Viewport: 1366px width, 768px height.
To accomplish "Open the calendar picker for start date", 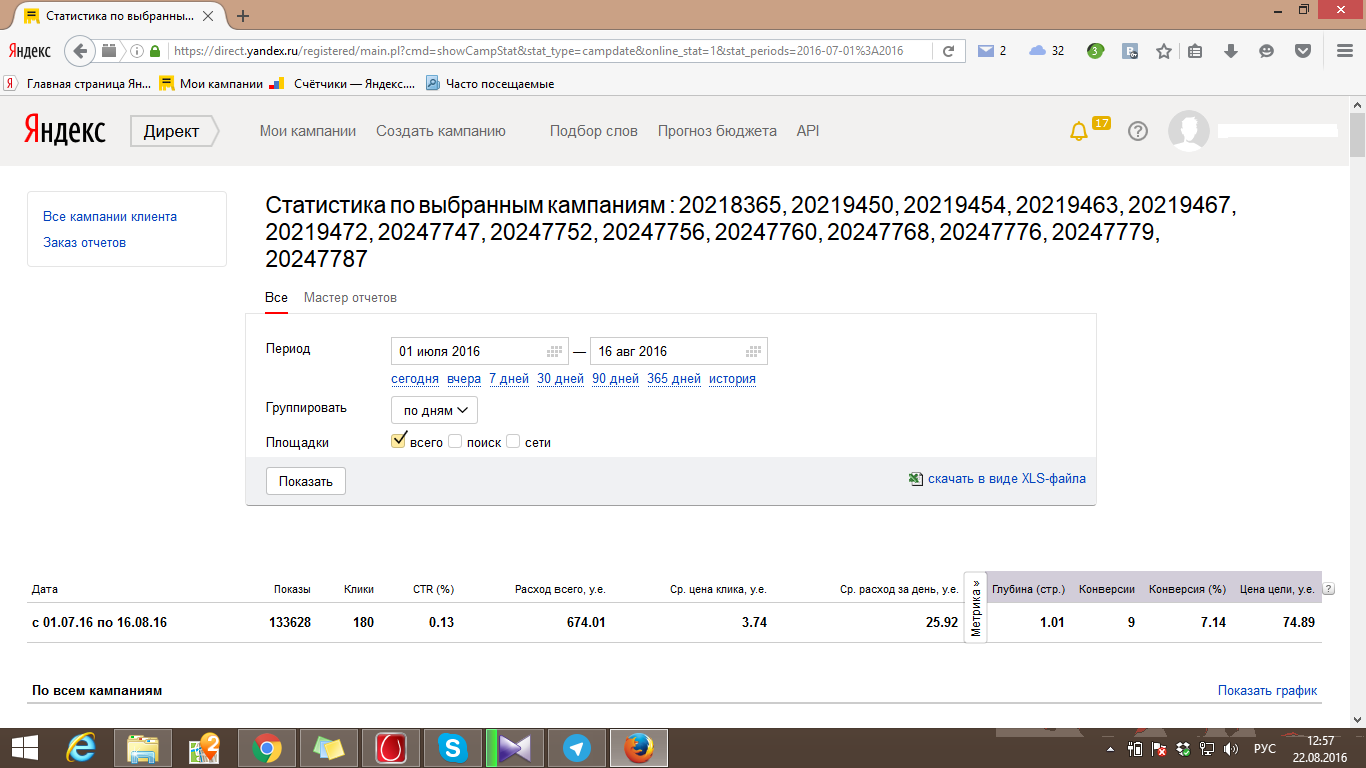I will [x=555, y=351].
